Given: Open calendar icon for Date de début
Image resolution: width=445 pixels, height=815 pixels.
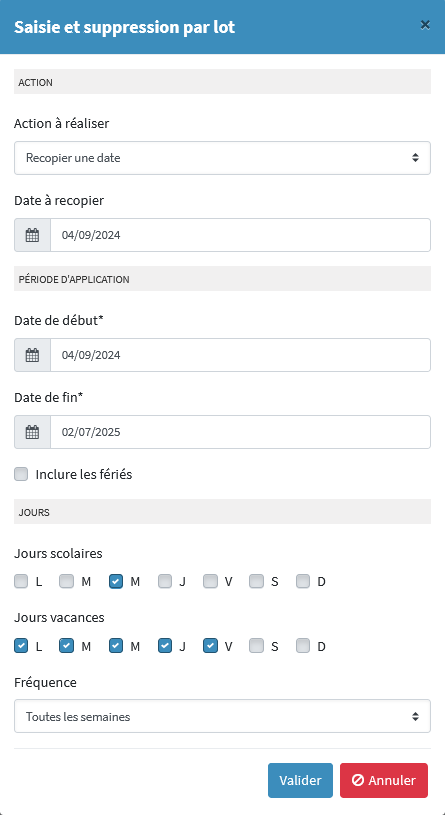Looking at the screenshot, I should point(32,355).
